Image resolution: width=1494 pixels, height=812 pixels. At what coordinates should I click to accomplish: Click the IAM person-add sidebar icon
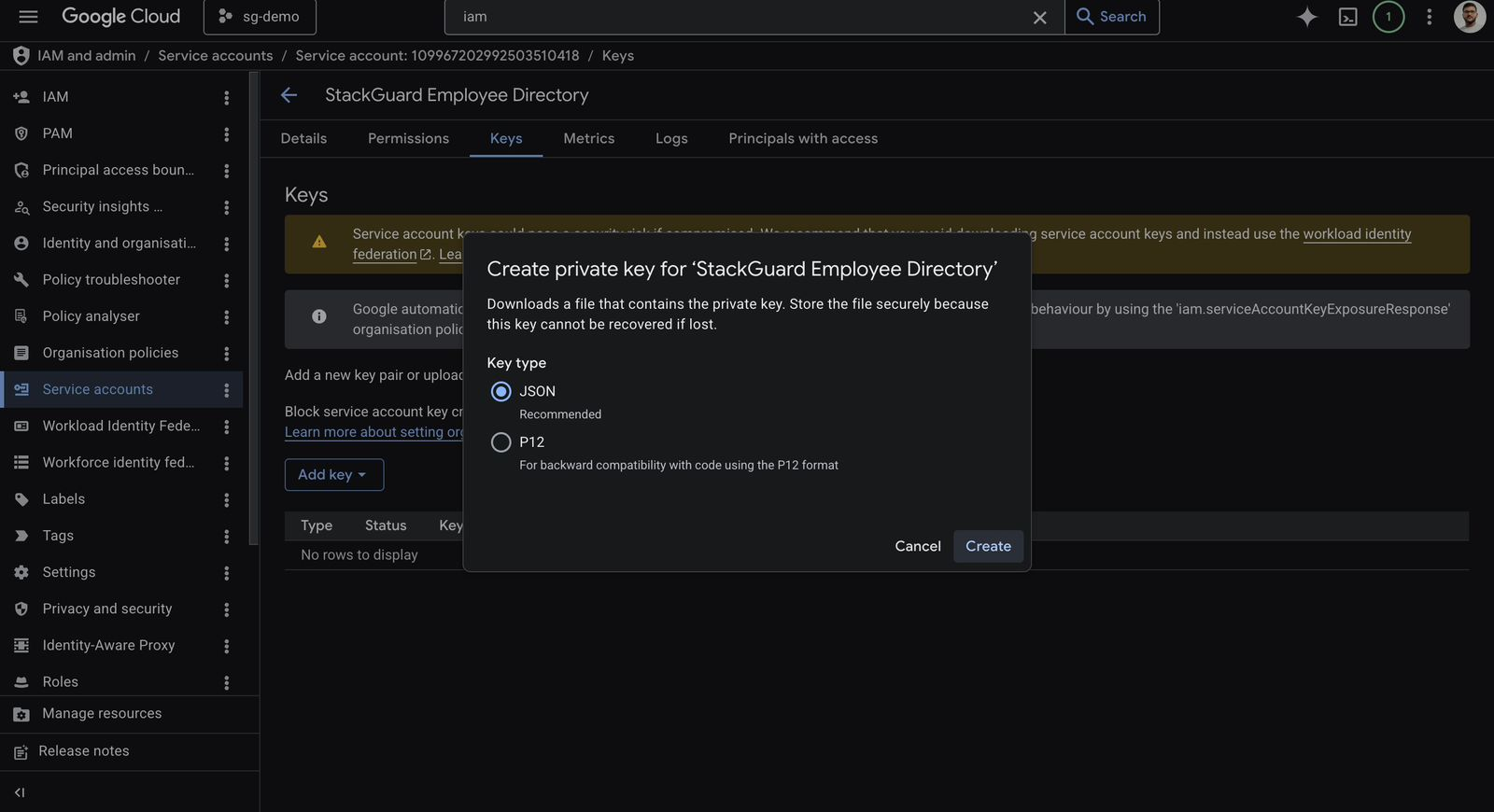pyautogui.click(x=21, y=97)
